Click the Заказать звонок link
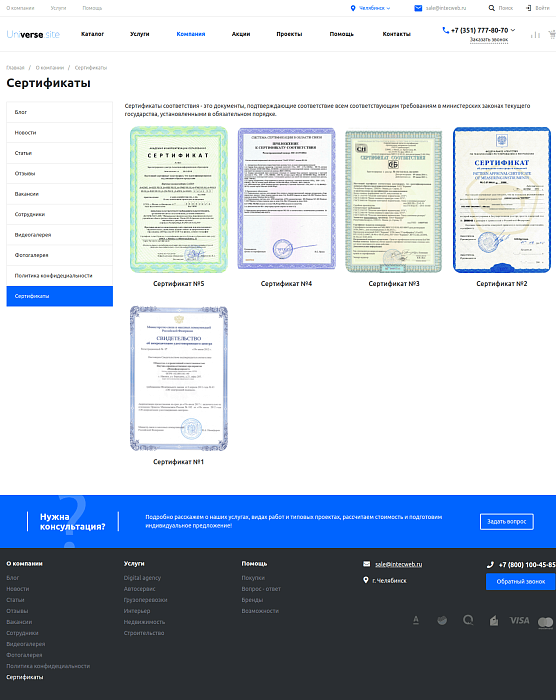This screenshot has height=700, width=556. [x=489, y=40]
